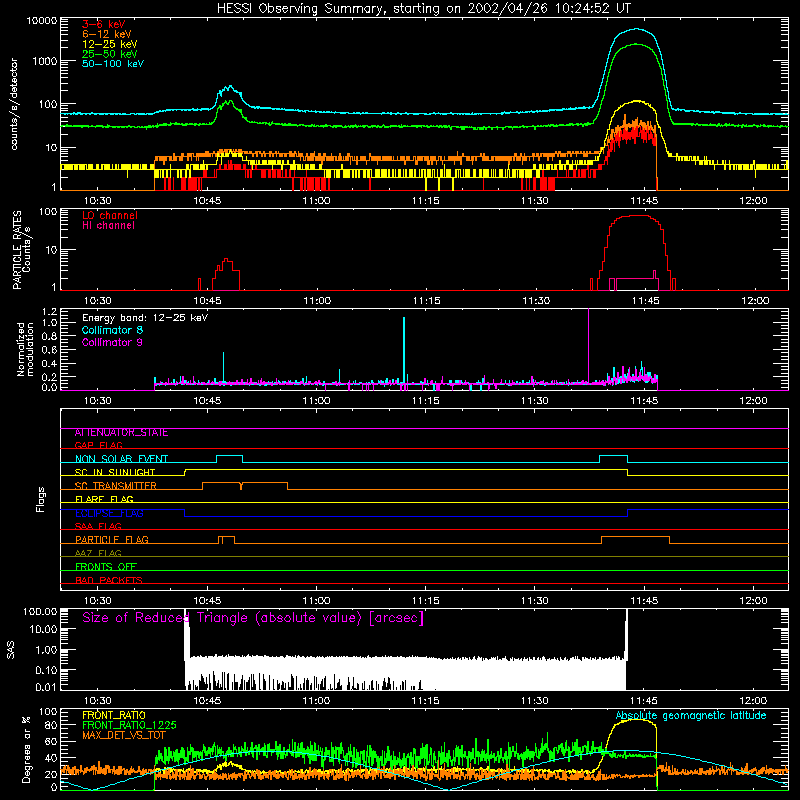
Task: Click the 'Size of Reduced Triangle' caption
Action: tap(253, 618)
